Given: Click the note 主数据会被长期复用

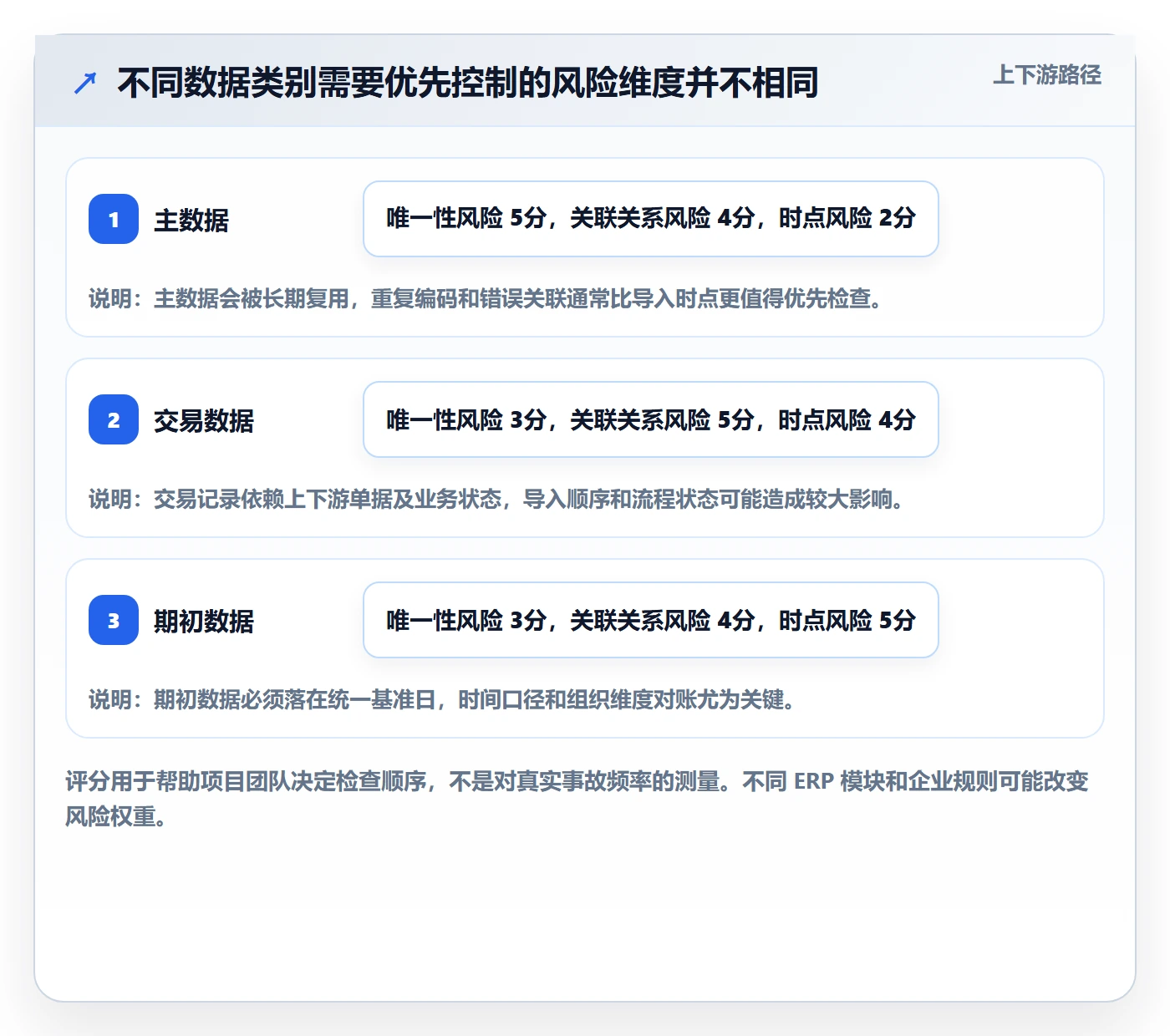Looking at the screenshot, I should click(x=486, y=299).
